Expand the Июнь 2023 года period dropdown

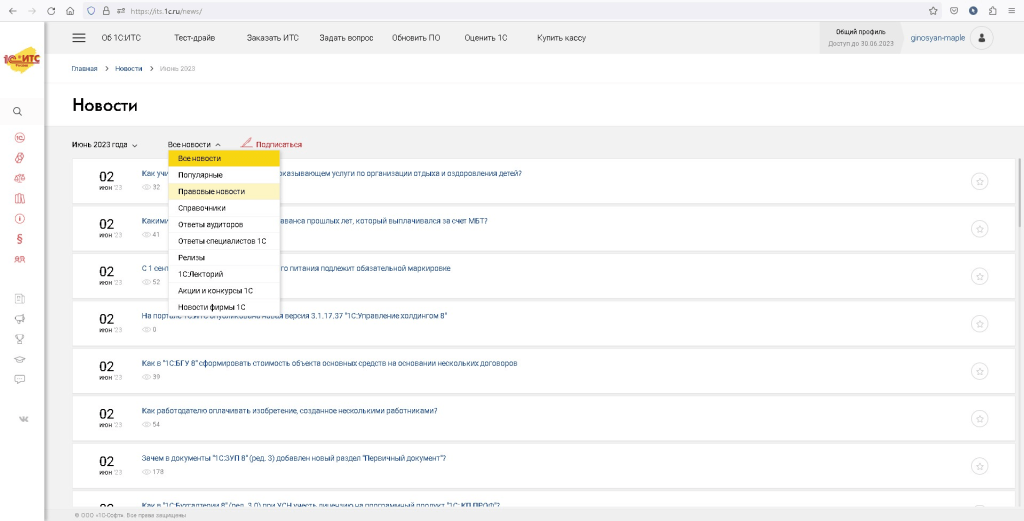click(x=105, y=145)
